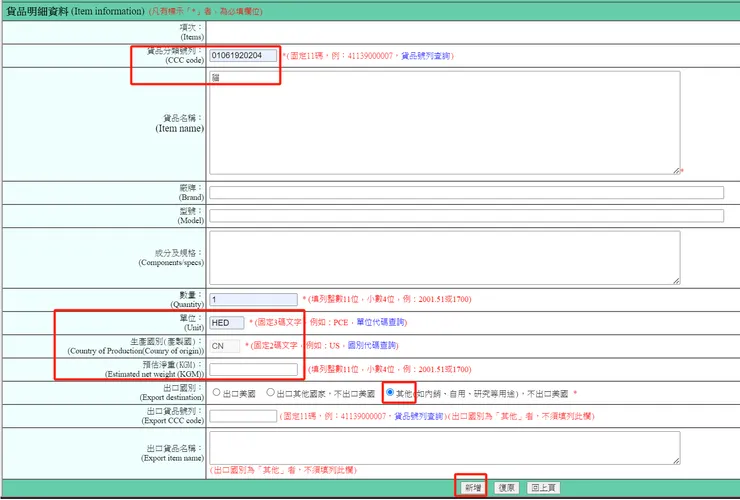Click the (Export destination) label text
Image resolution: width=740 pixels, height=500 pixels.
pyautogui.click(x=172, y=398)
